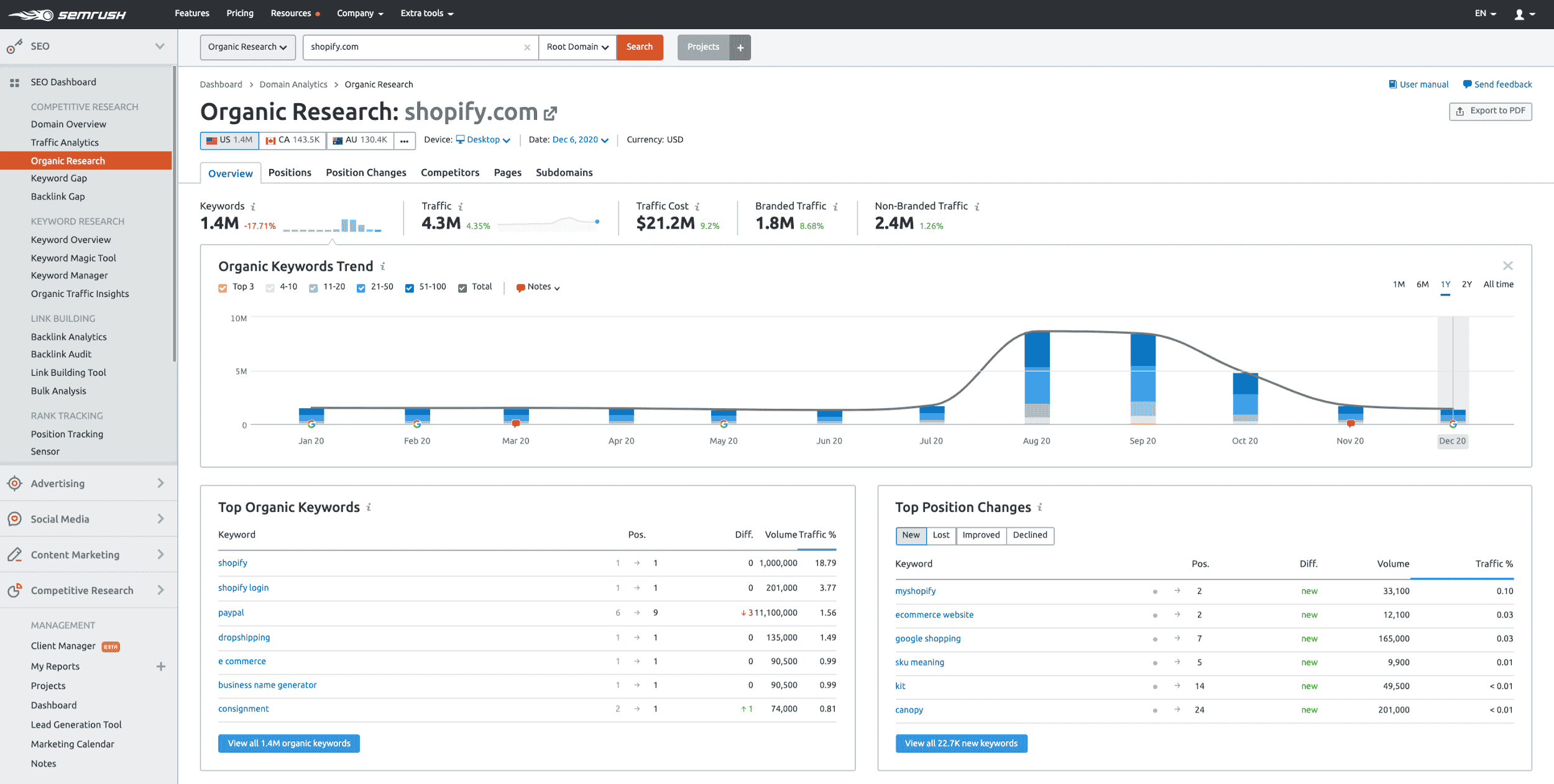Enable the 4-10 positions checkbox

(x=270, y=287)
